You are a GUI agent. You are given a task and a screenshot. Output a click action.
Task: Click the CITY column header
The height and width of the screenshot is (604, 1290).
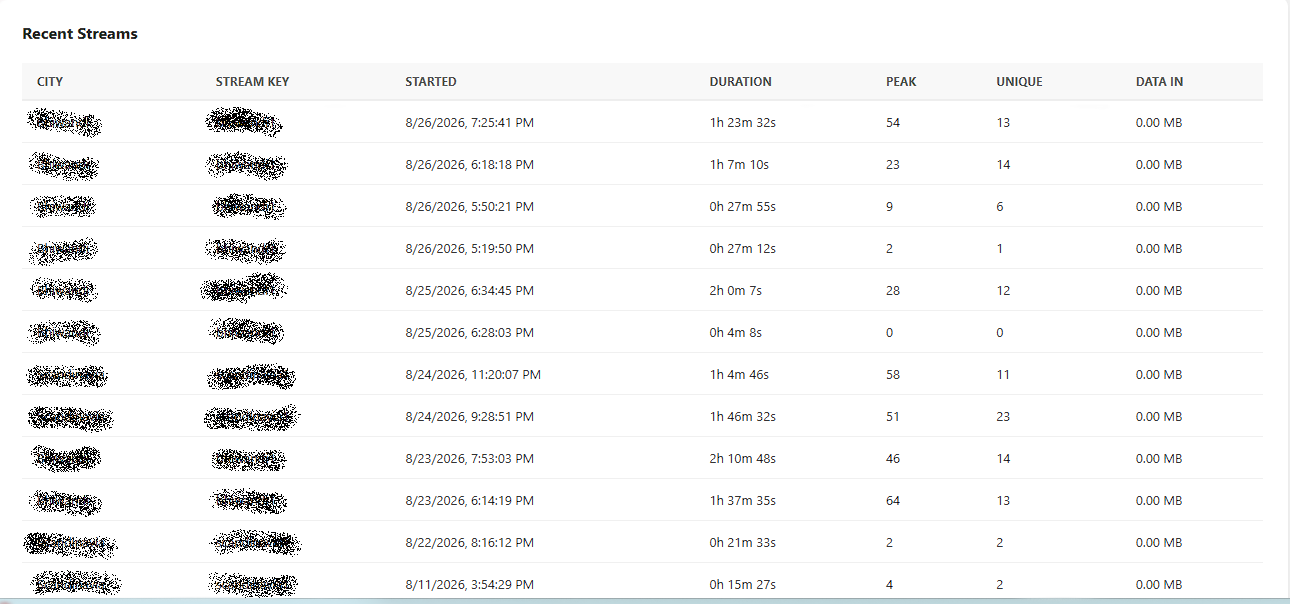click(x=50, y=82)
